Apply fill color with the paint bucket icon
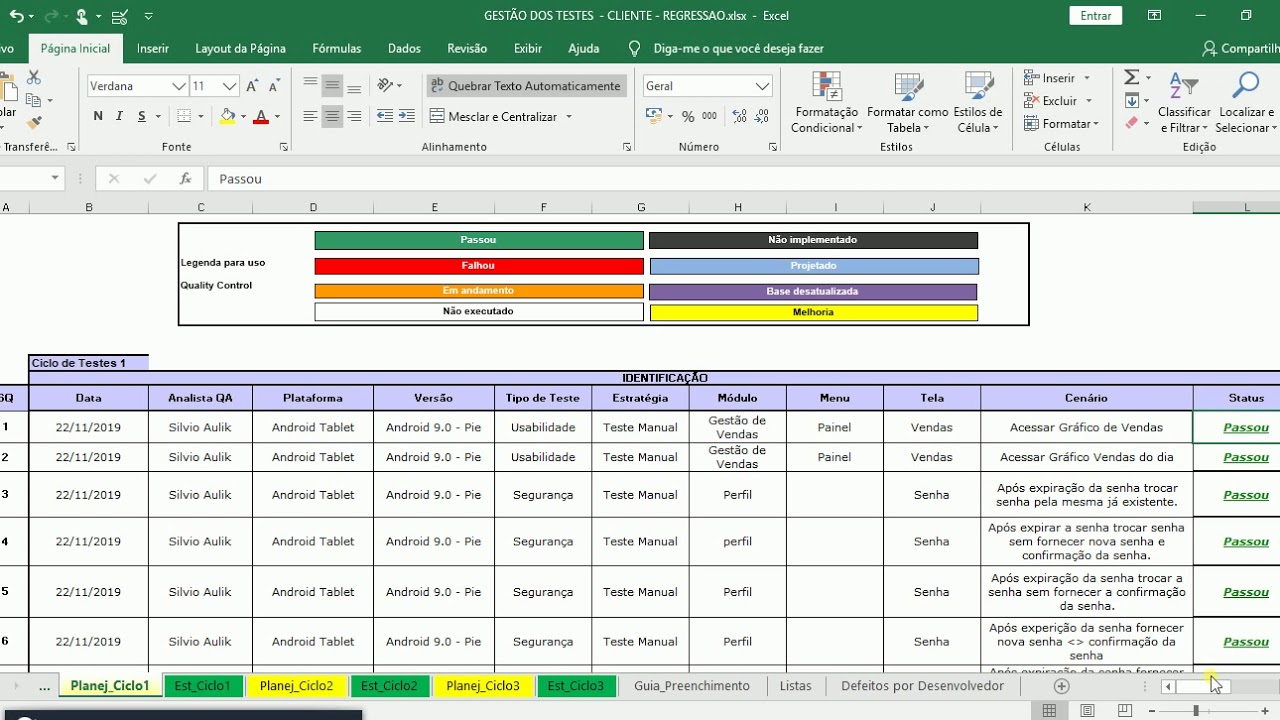This screenshot has height=720, width=1280. tap(227, 117)
